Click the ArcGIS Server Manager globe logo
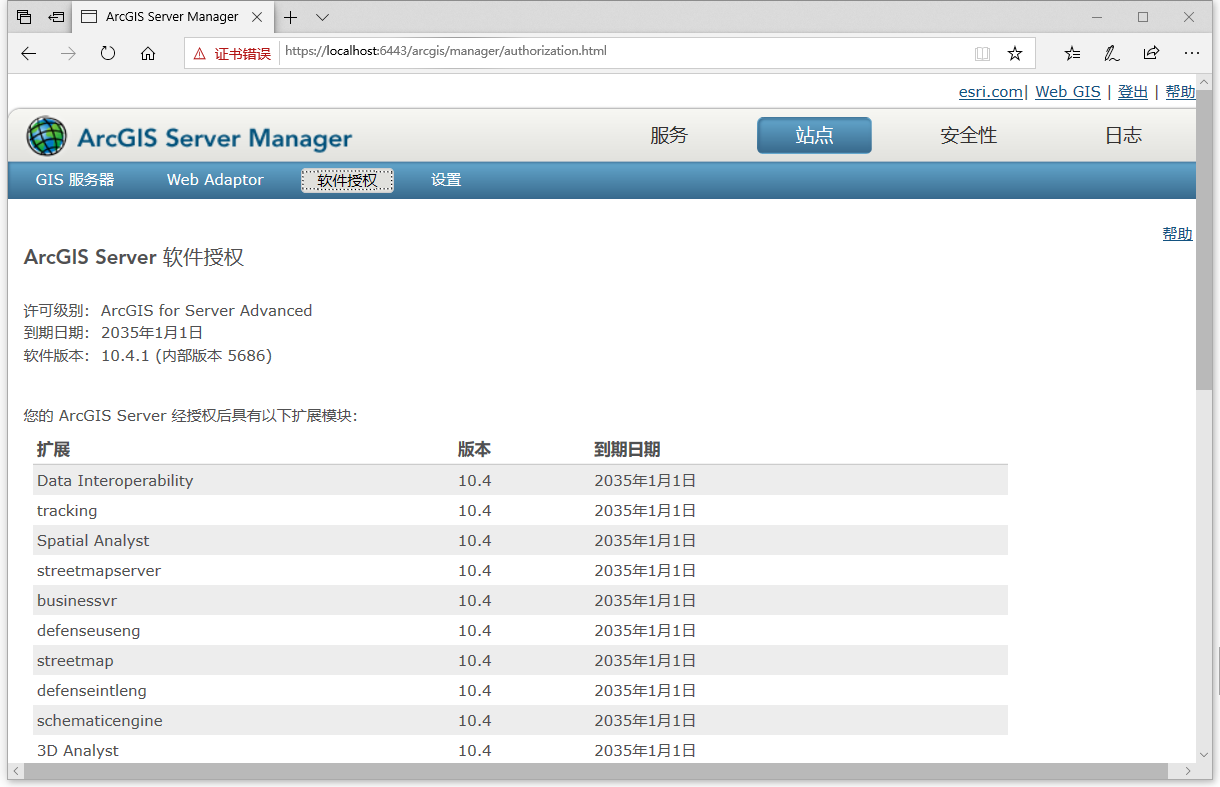Viewport: 1220px width, 787px height. (46, 137)
